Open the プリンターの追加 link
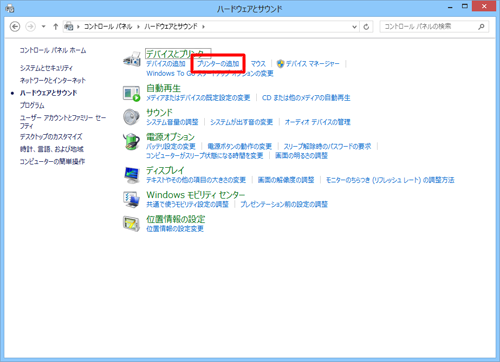 [218, 64]
